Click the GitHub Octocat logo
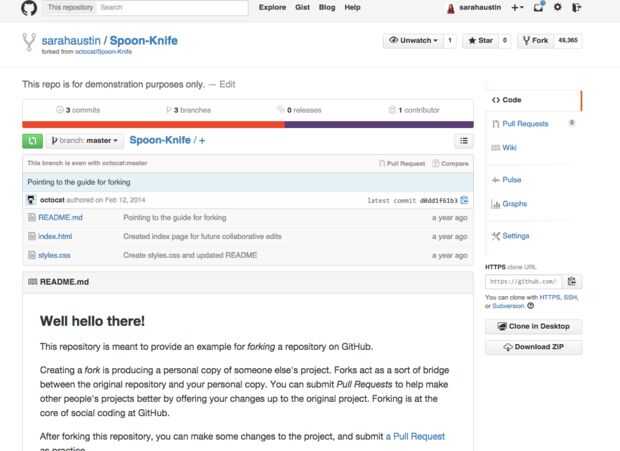Screen dimensions: 620x451 click(28, 8)
